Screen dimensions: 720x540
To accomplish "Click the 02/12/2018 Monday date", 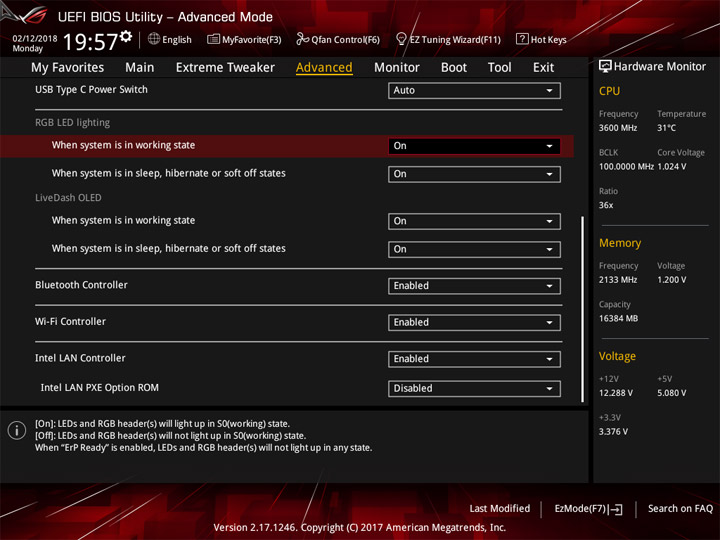I will (x=34, y=43).
